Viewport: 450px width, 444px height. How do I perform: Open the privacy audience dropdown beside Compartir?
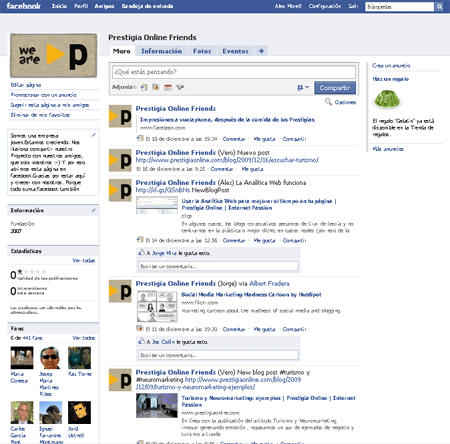(303, 87)
